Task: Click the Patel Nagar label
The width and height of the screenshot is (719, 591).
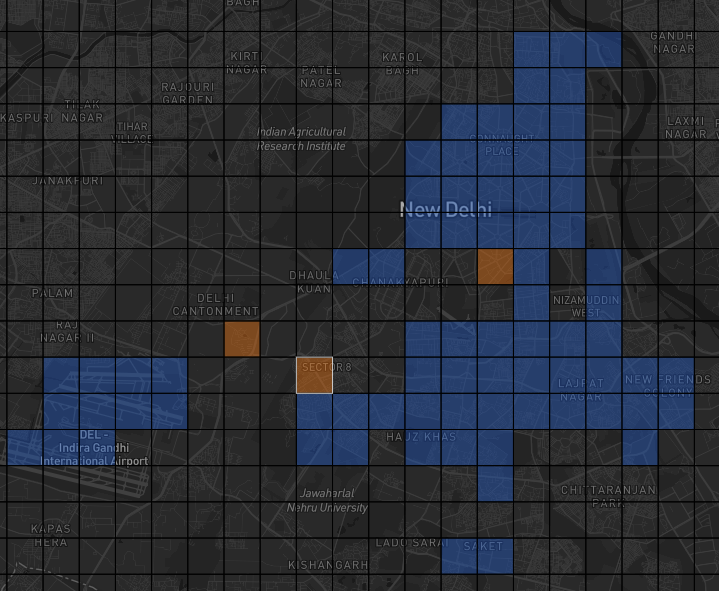Action: pyautogui.click(x=321, y=77)
